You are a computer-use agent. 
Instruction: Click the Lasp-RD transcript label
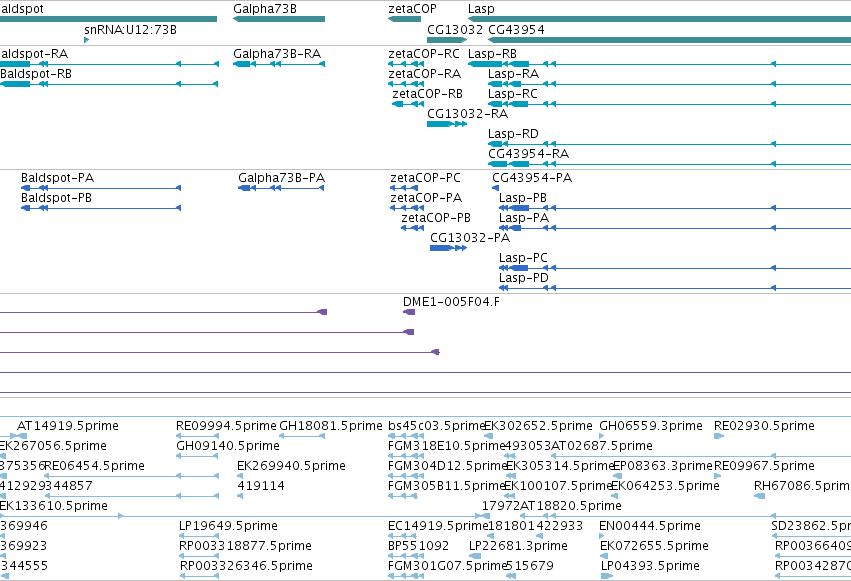(x=513, y=134)
